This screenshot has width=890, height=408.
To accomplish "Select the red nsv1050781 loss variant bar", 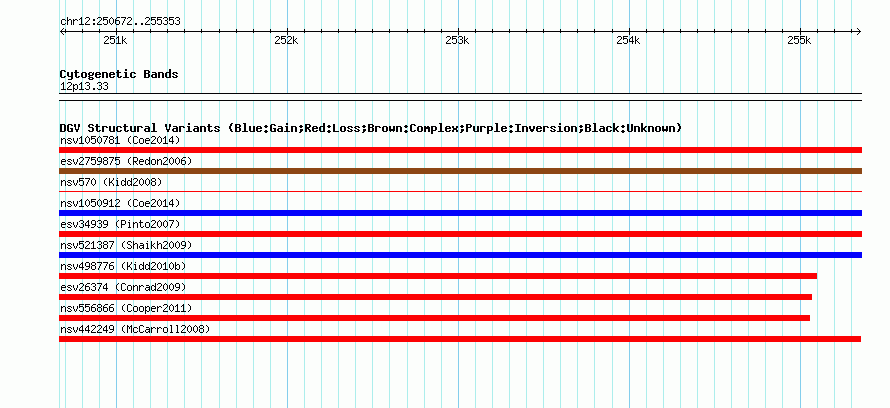I will tap(460, 150).
